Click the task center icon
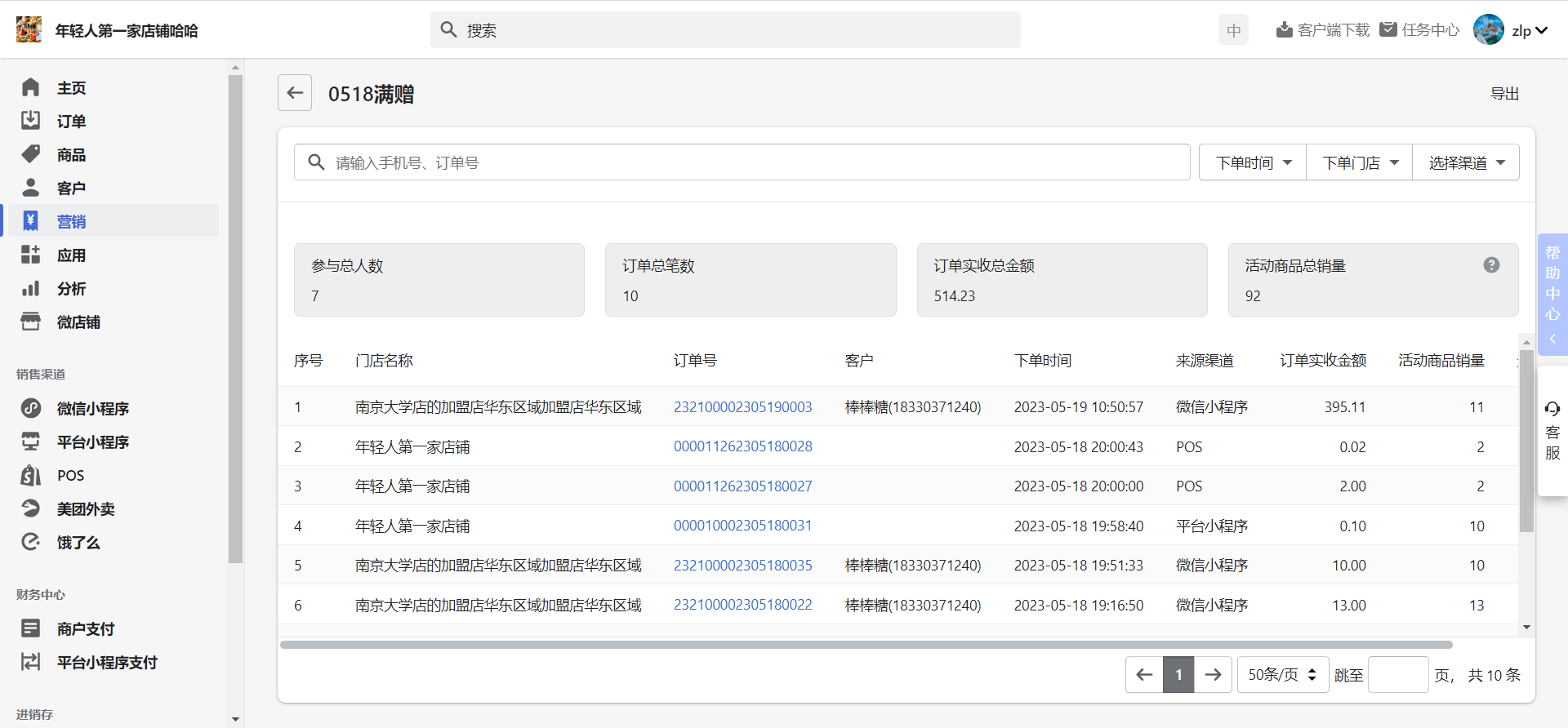The image size is (1568, 728). coord(1388,29)
